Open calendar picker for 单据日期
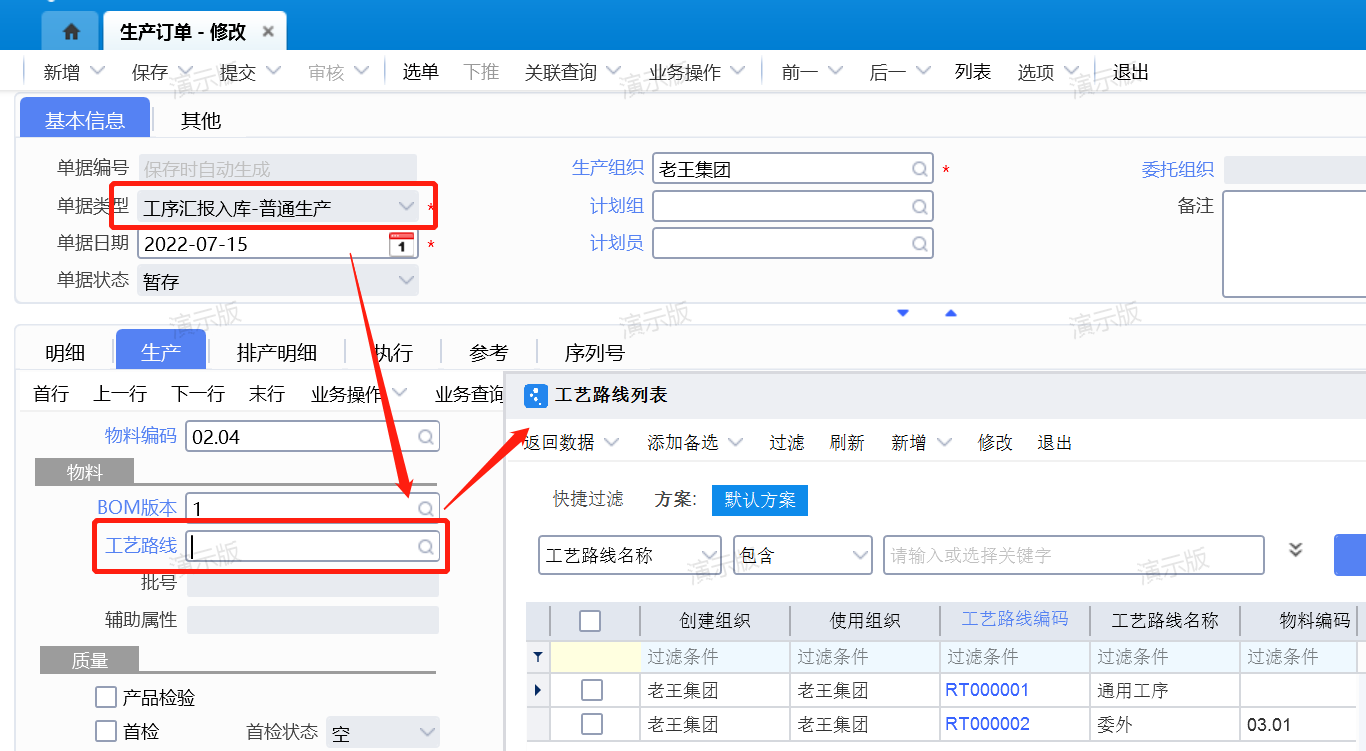Screen dimensions: 1366x751 point(401,244)
